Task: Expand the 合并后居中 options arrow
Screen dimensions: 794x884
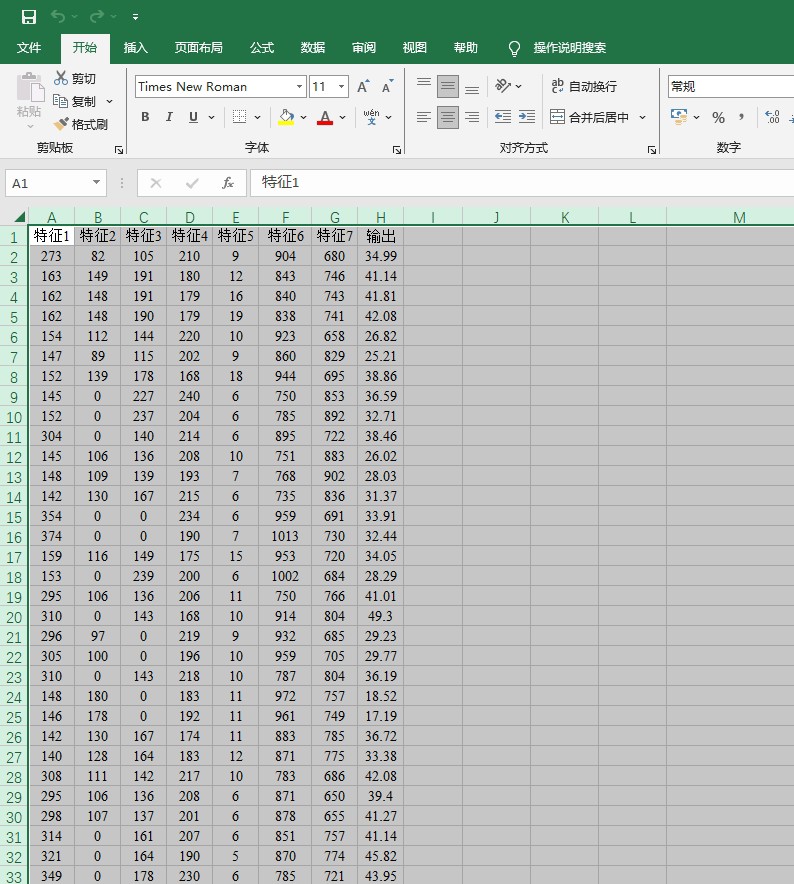Action: tap(642, 117)
